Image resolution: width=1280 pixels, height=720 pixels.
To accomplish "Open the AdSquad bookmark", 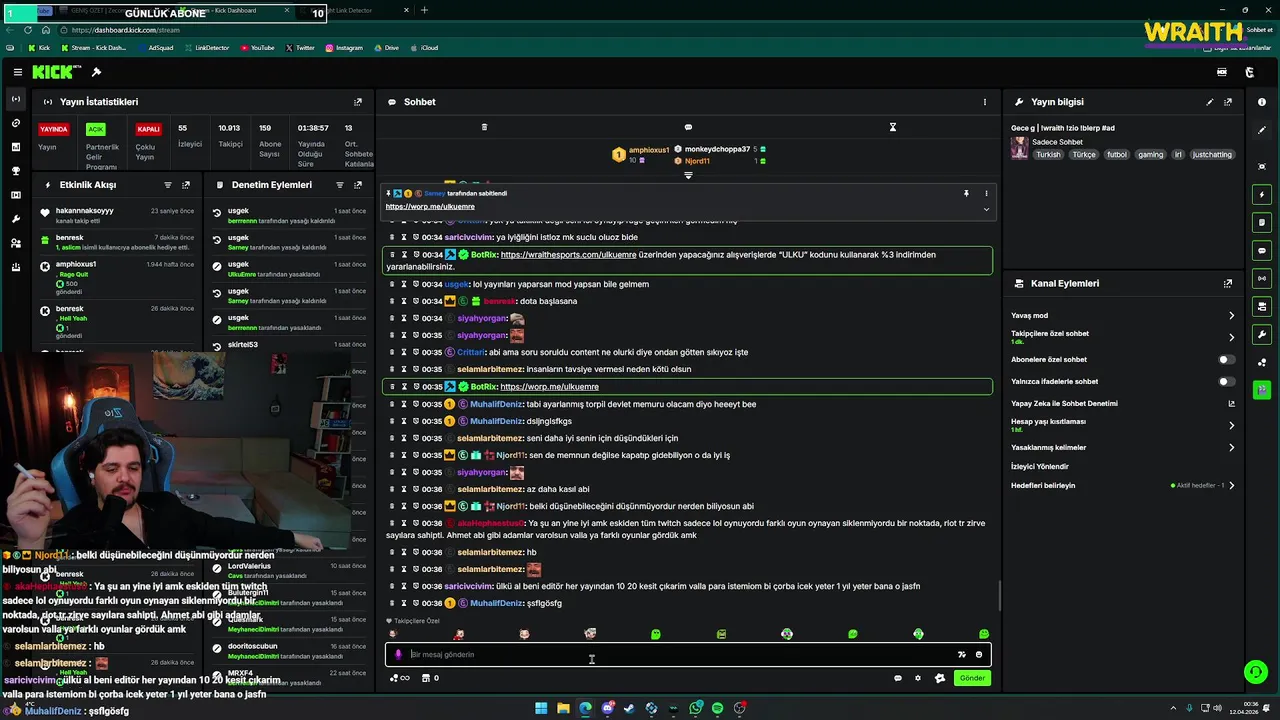I will [154, 48].
